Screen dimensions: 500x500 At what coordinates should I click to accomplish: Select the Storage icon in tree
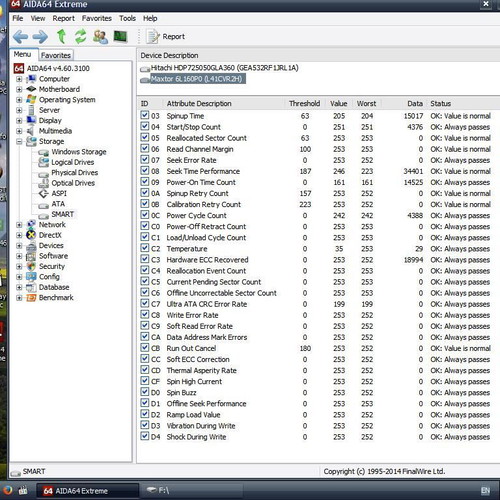31,141
